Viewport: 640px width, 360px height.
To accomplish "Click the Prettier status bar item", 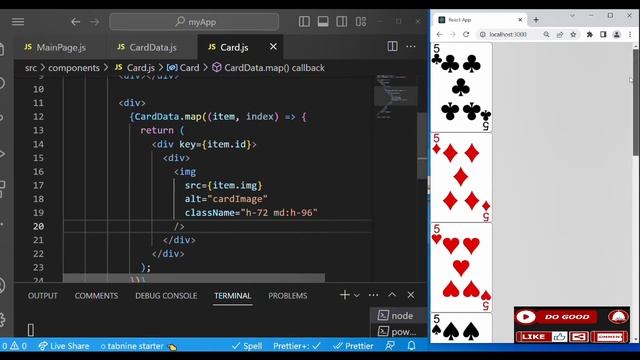I will [353, 346].
